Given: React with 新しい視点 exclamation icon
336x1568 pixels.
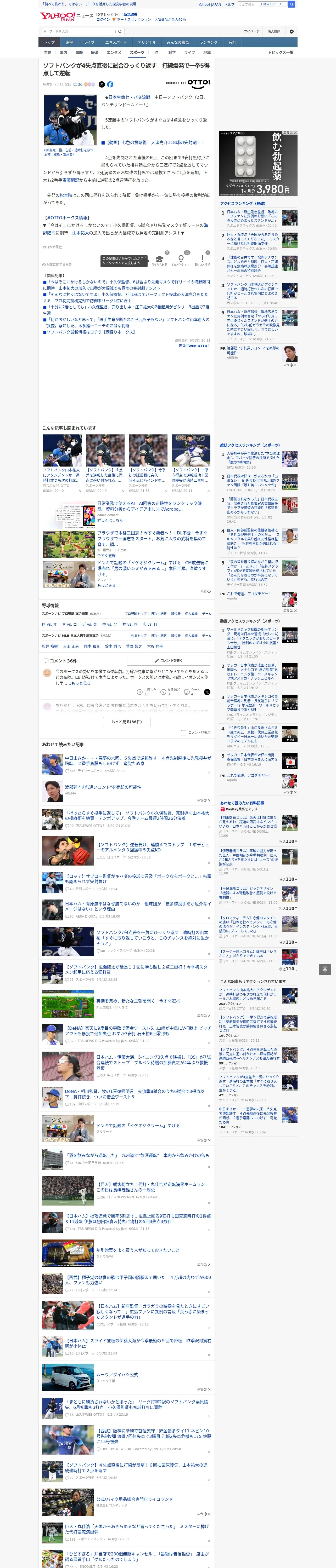Looking at the screenshot, I should [203, 259].
